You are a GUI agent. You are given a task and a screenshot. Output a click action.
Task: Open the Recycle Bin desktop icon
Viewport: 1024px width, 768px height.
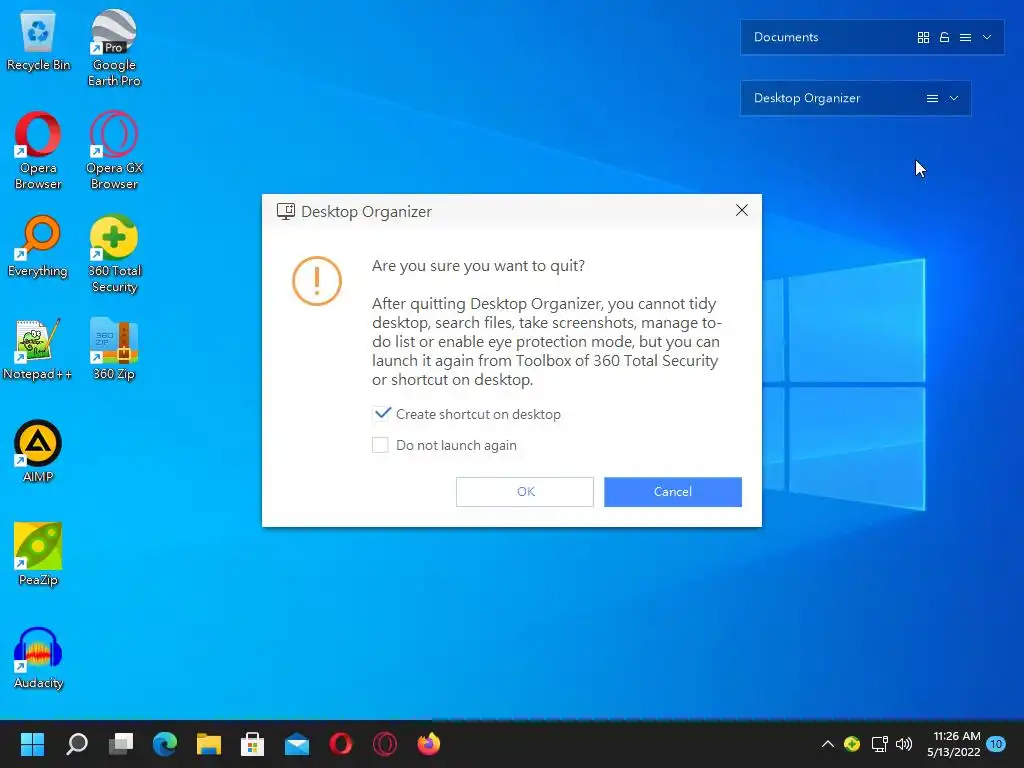38,41
